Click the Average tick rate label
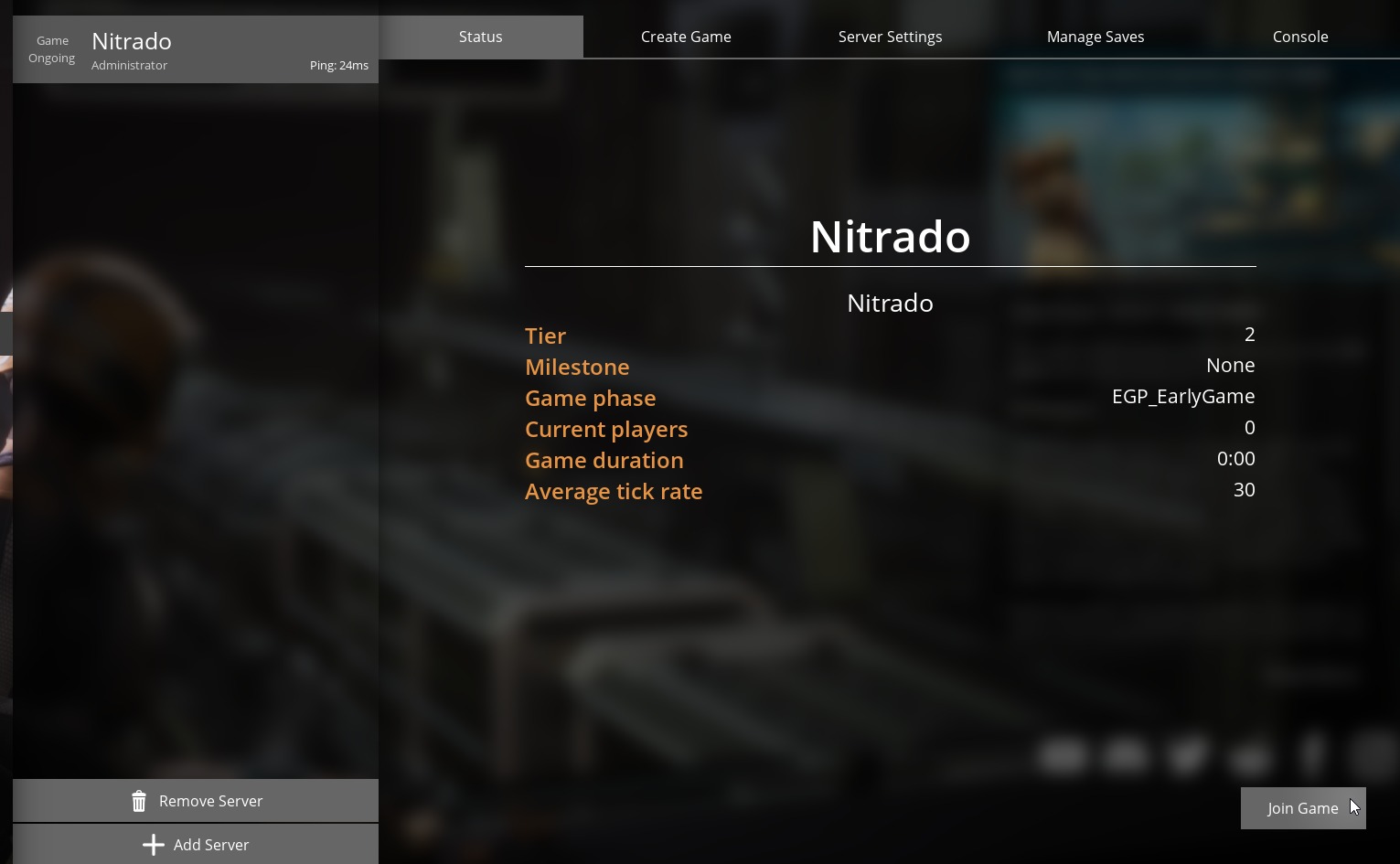 614,492
